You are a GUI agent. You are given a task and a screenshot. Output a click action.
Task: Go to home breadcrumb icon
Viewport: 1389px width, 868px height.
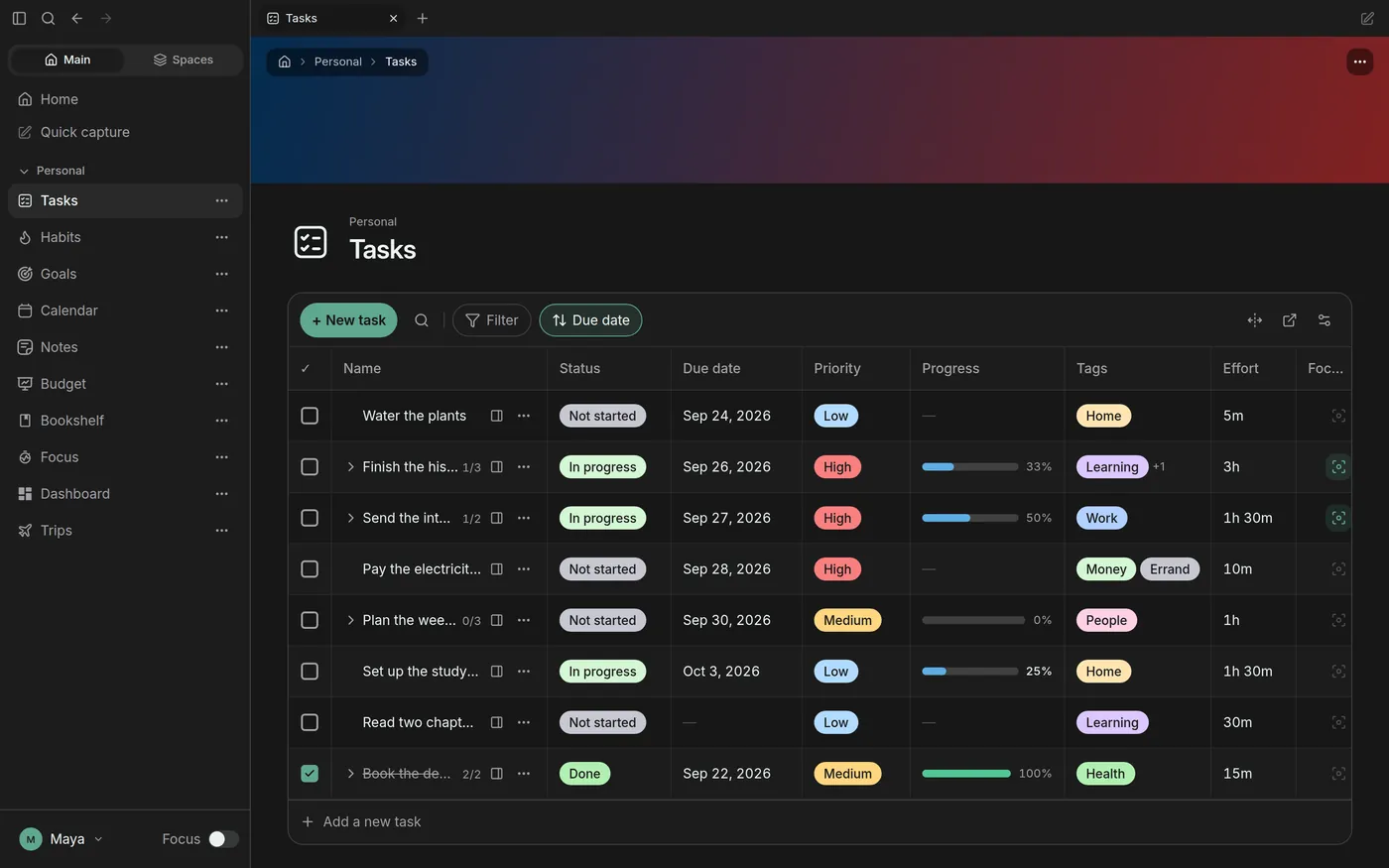pyautogui.click(x=285, y=62)
